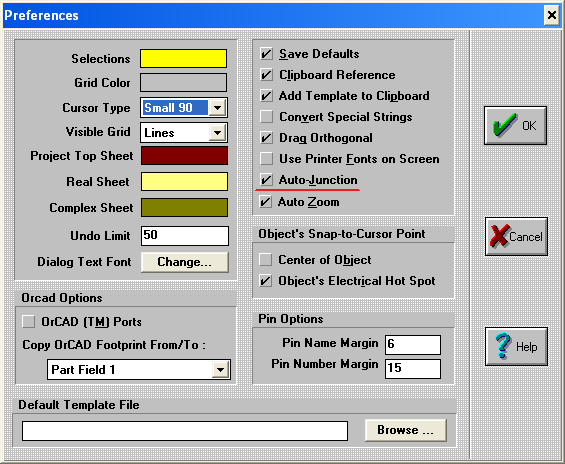Viewport: 565px width, 464px height.
Task: Expand the Part Field 1 dropdown
Action: [220, 370]
